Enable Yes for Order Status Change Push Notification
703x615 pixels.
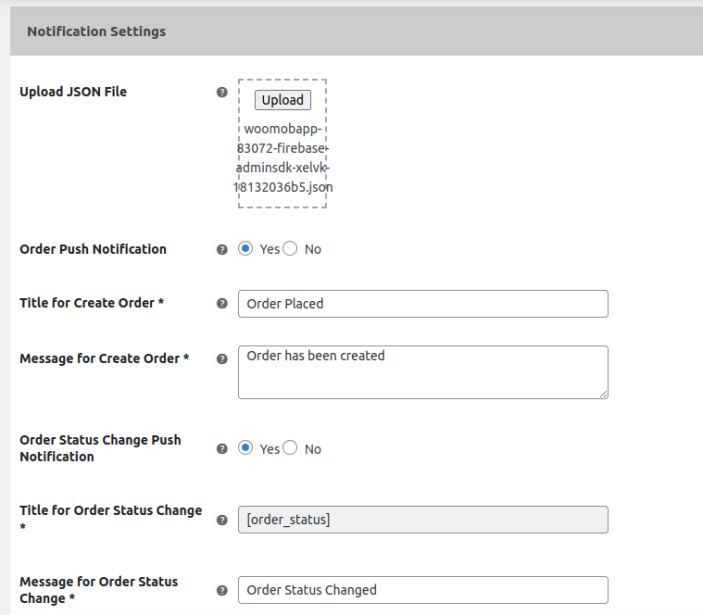(x=246, y=449)
